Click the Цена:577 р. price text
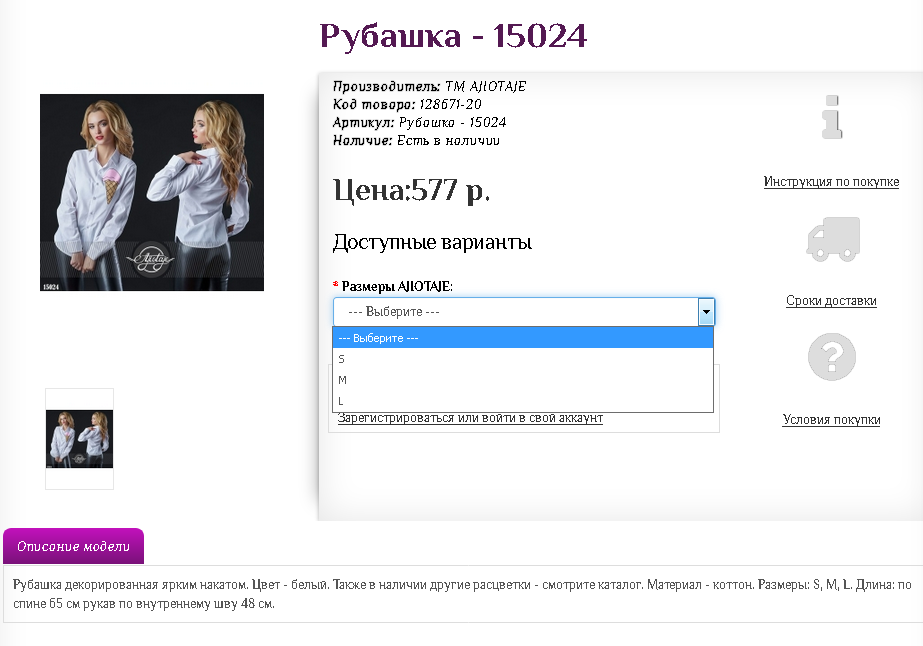This screenshot has width=923, height=646. [x=411, y=190]
